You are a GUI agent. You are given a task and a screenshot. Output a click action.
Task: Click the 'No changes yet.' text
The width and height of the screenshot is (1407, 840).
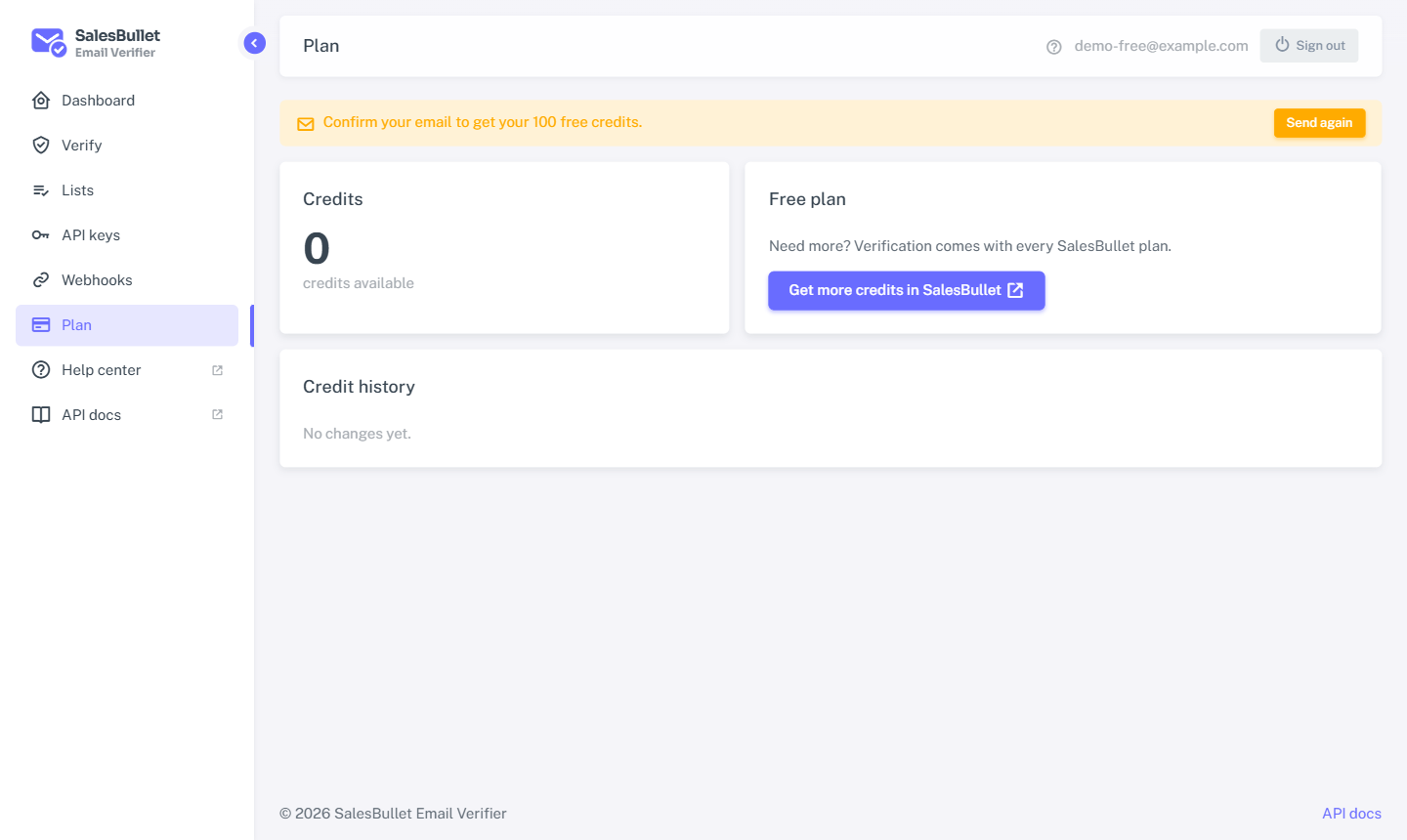pos(357,434)
